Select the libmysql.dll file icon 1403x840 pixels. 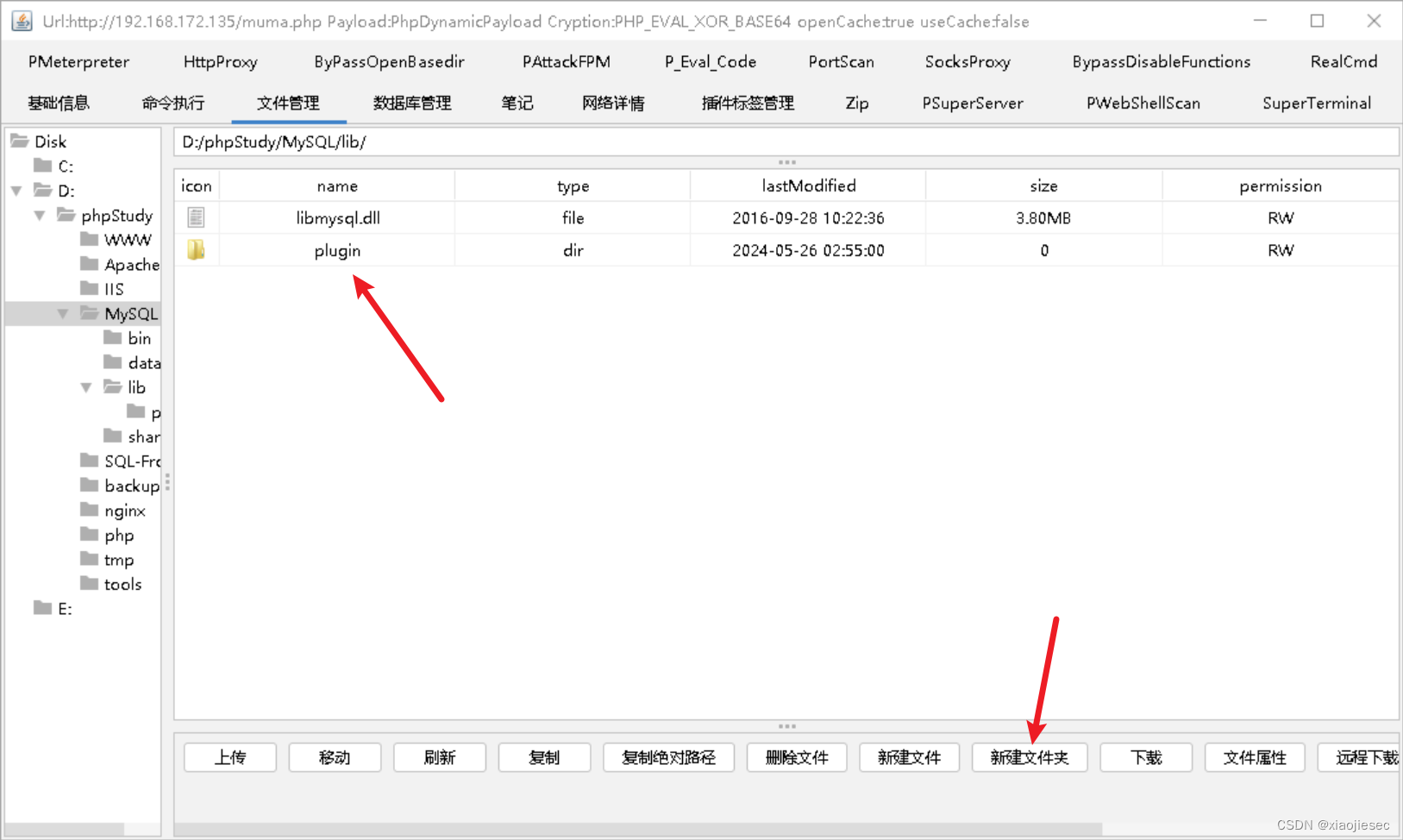[x=196, y=217]
